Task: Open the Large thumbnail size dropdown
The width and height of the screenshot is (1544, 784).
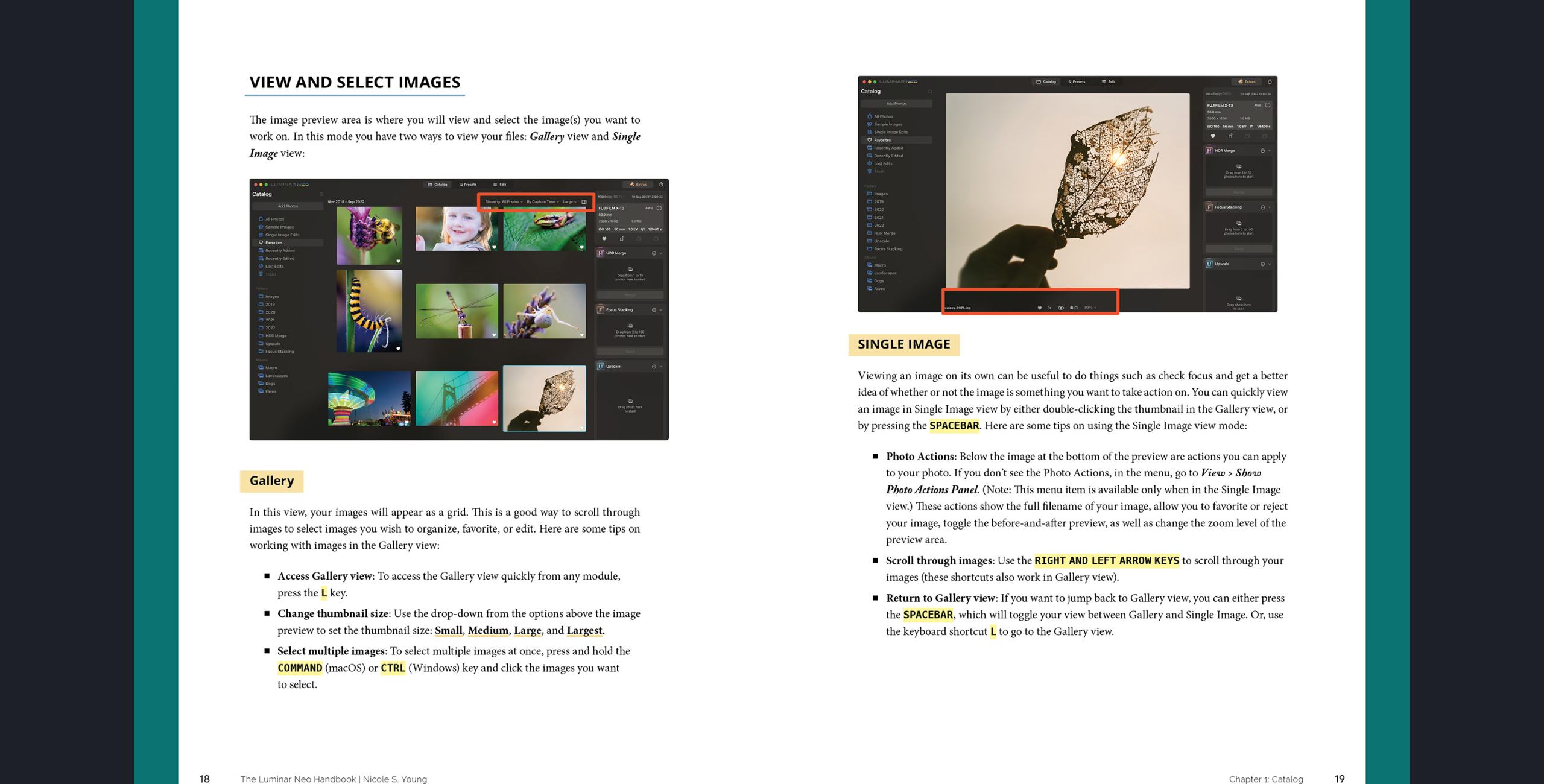Action: (569, 202)
